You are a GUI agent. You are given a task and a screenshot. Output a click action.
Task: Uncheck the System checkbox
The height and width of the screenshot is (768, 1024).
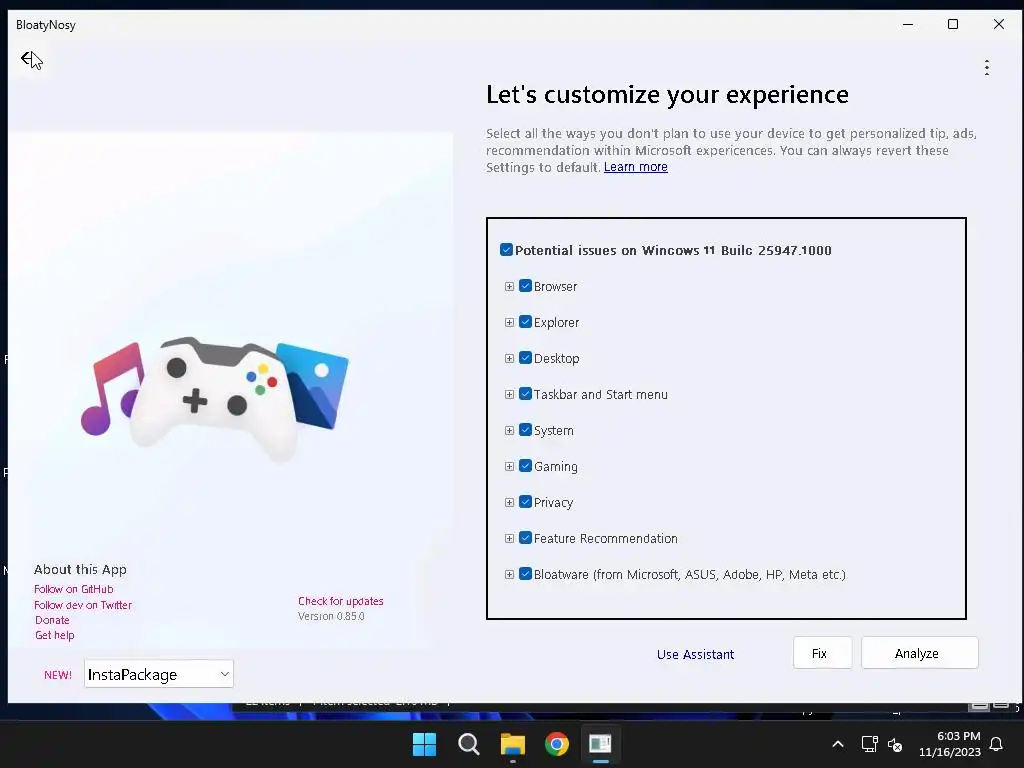525,430
